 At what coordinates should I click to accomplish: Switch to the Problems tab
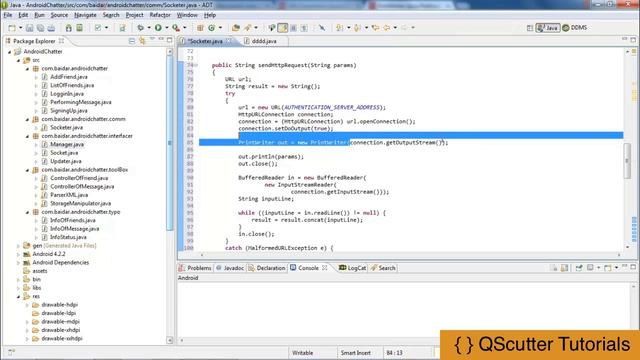(x=195, y=268)
